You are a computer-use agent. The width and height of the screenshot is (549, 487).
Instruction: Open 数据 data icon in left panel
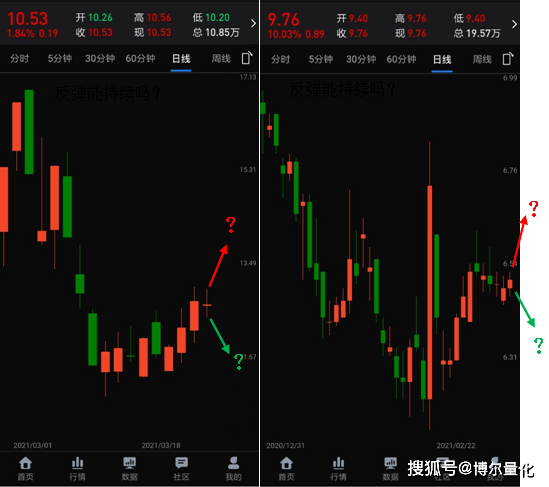(x=129, y=468)
